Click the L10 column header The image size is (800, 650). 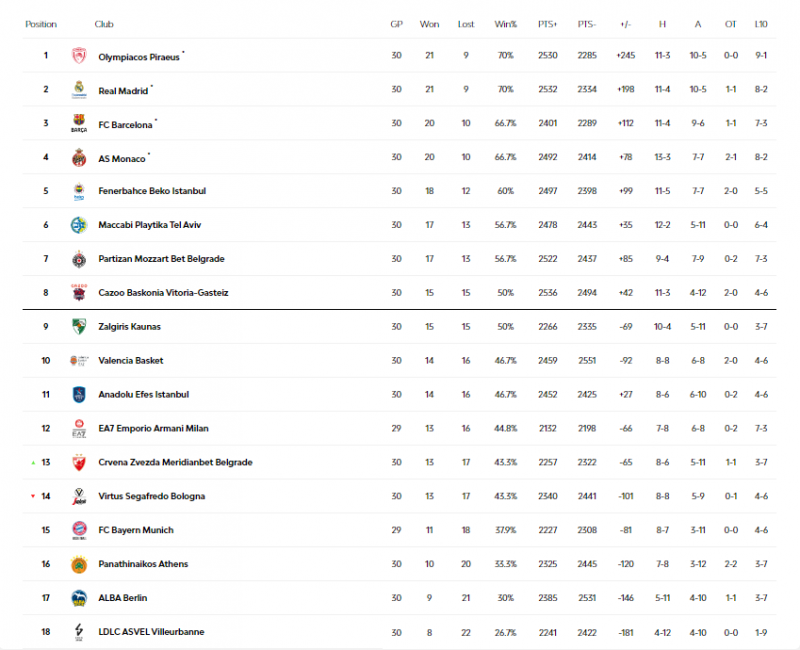[x=759, y=24]
